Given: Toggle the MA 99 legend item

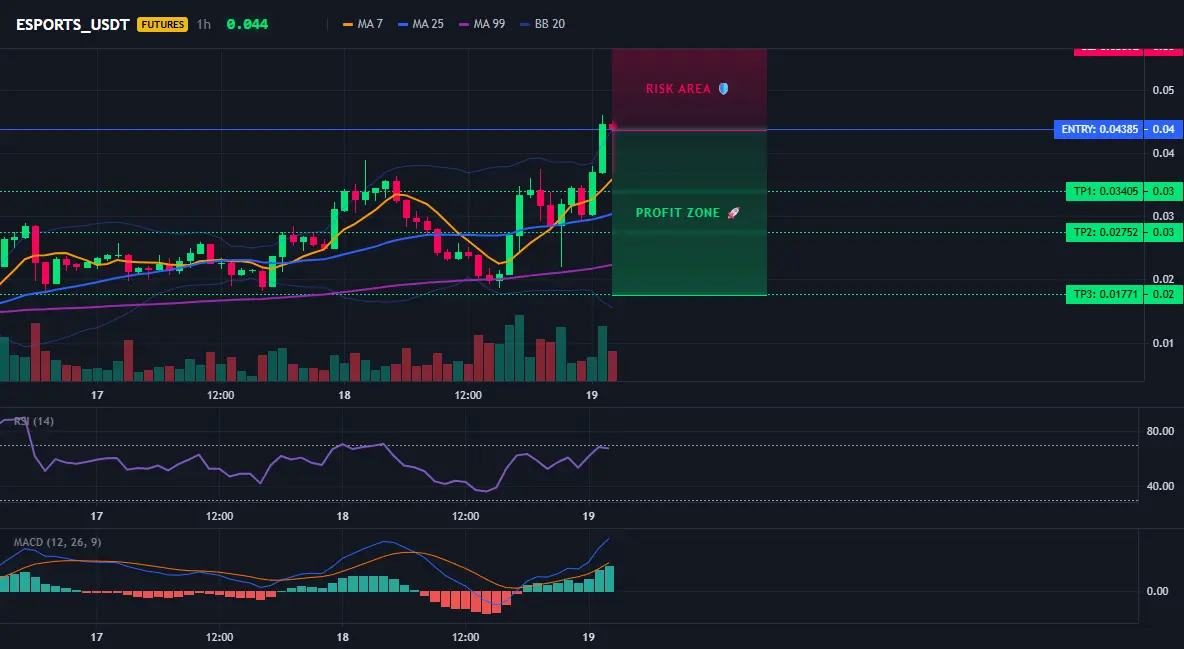Looking at the screenshot, I should tap(482, 24).
